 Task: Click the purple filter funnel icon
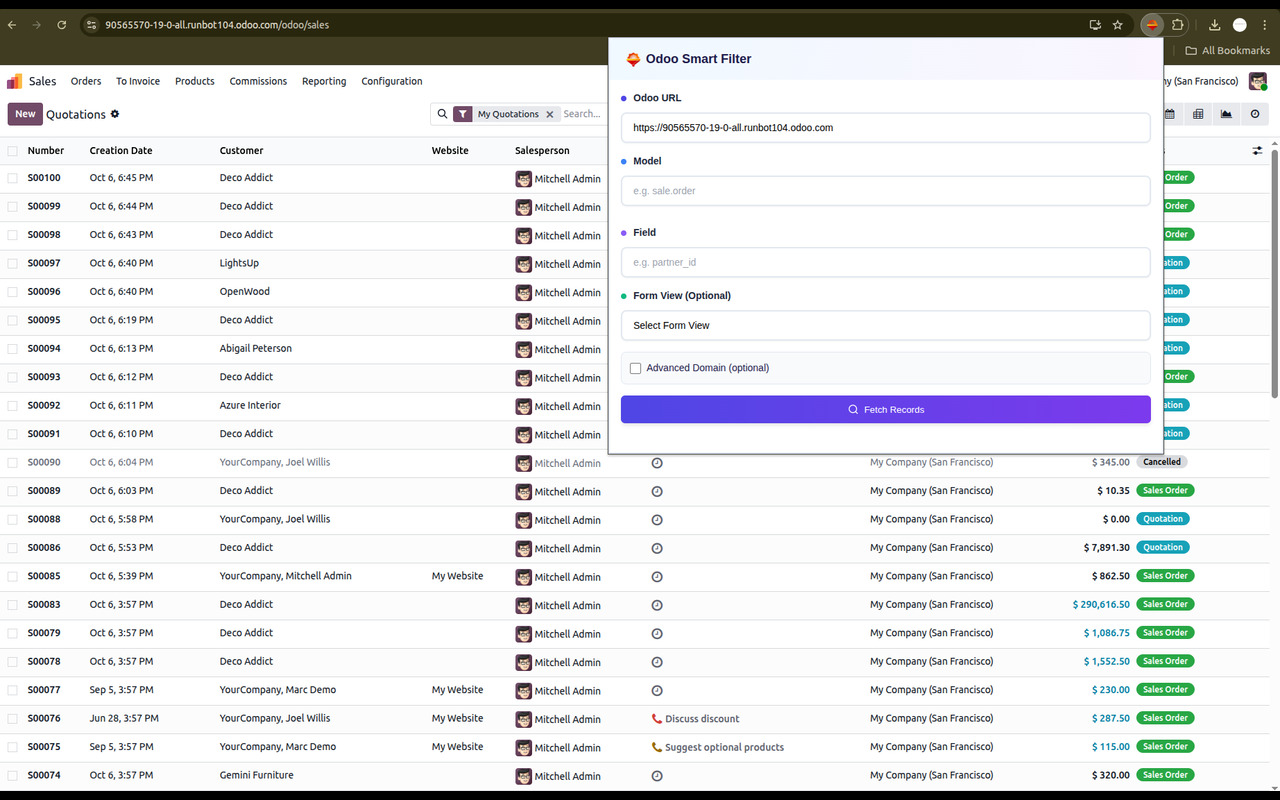point(462,114)
